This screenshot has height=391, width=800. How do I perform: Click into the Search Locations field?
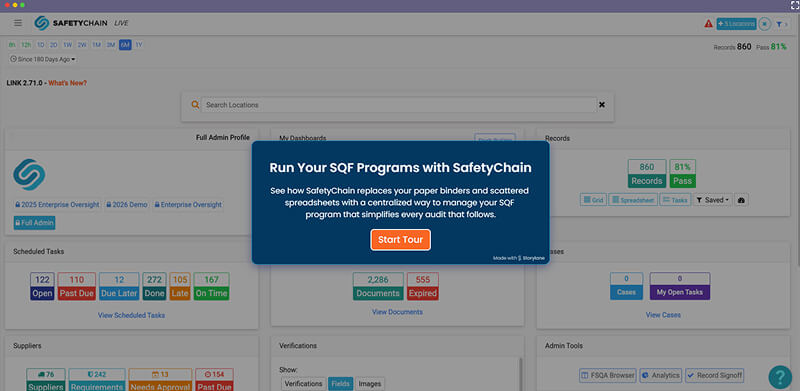pyautogui.click(x=399, y=105)
